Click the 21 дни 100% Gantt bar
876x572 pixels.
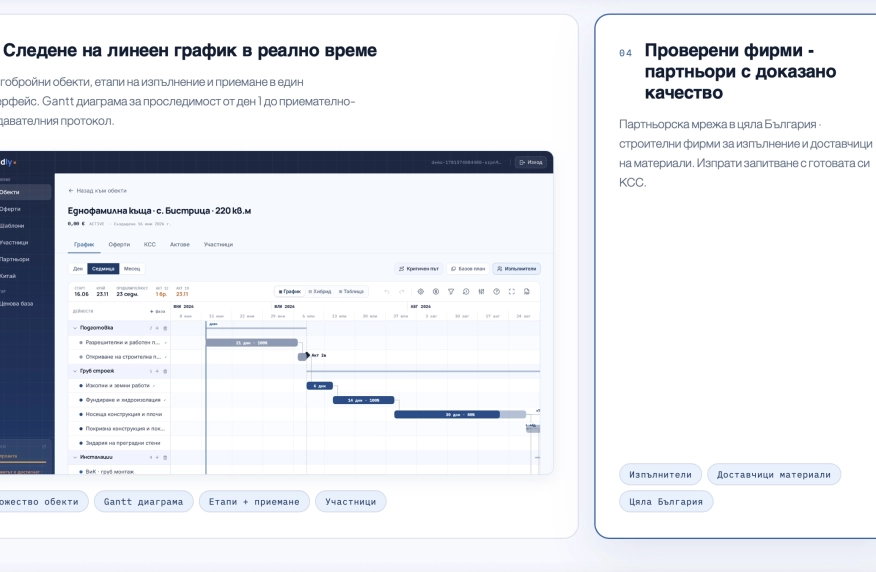252,342
